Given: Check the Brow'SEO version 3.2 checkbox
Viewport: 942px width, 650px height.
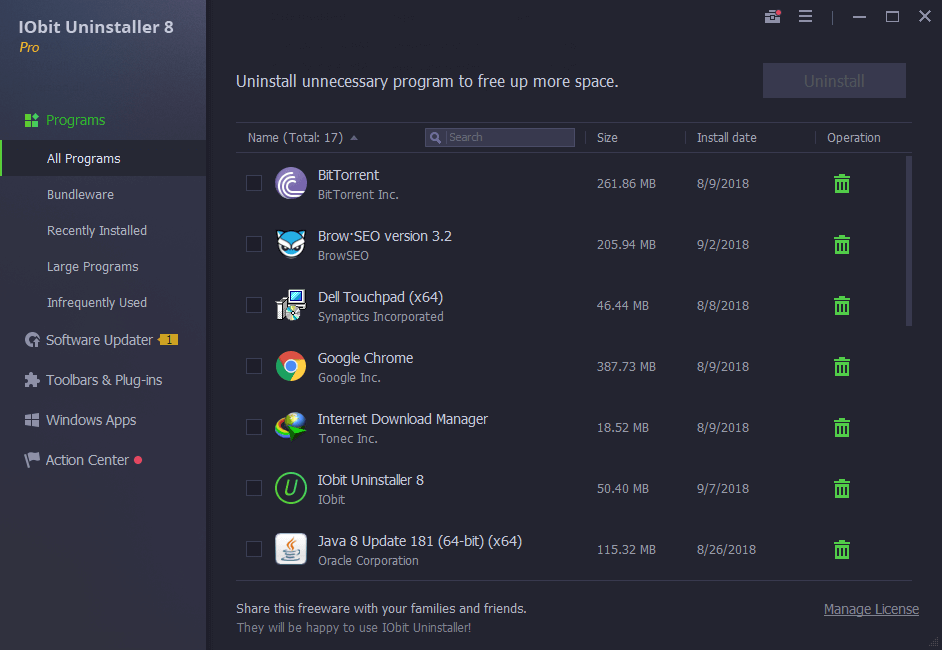Looking at the screenshot, I should 254,244.
